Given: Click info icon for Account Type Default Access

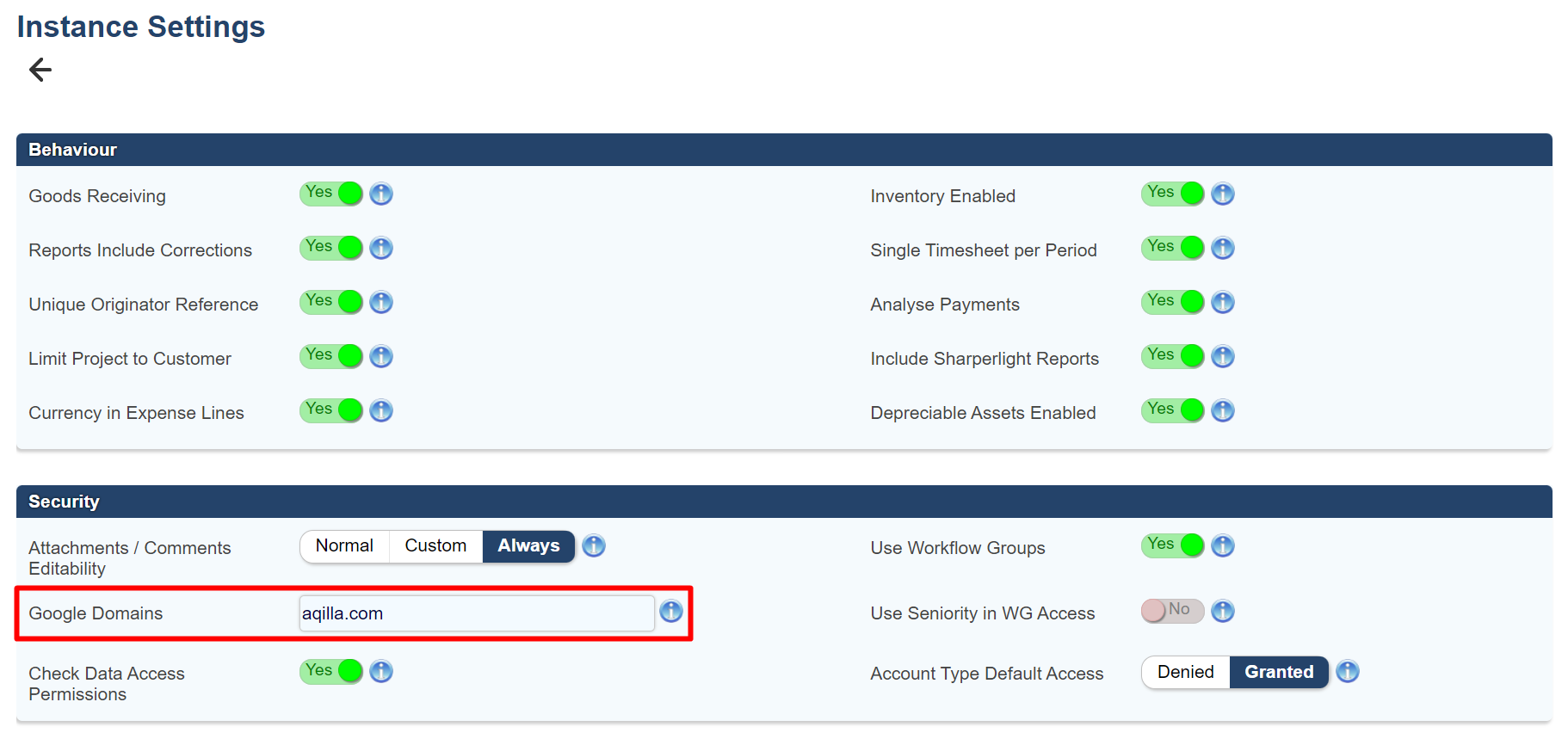Looking at the screenshot, I should [x=1347, y=672].
